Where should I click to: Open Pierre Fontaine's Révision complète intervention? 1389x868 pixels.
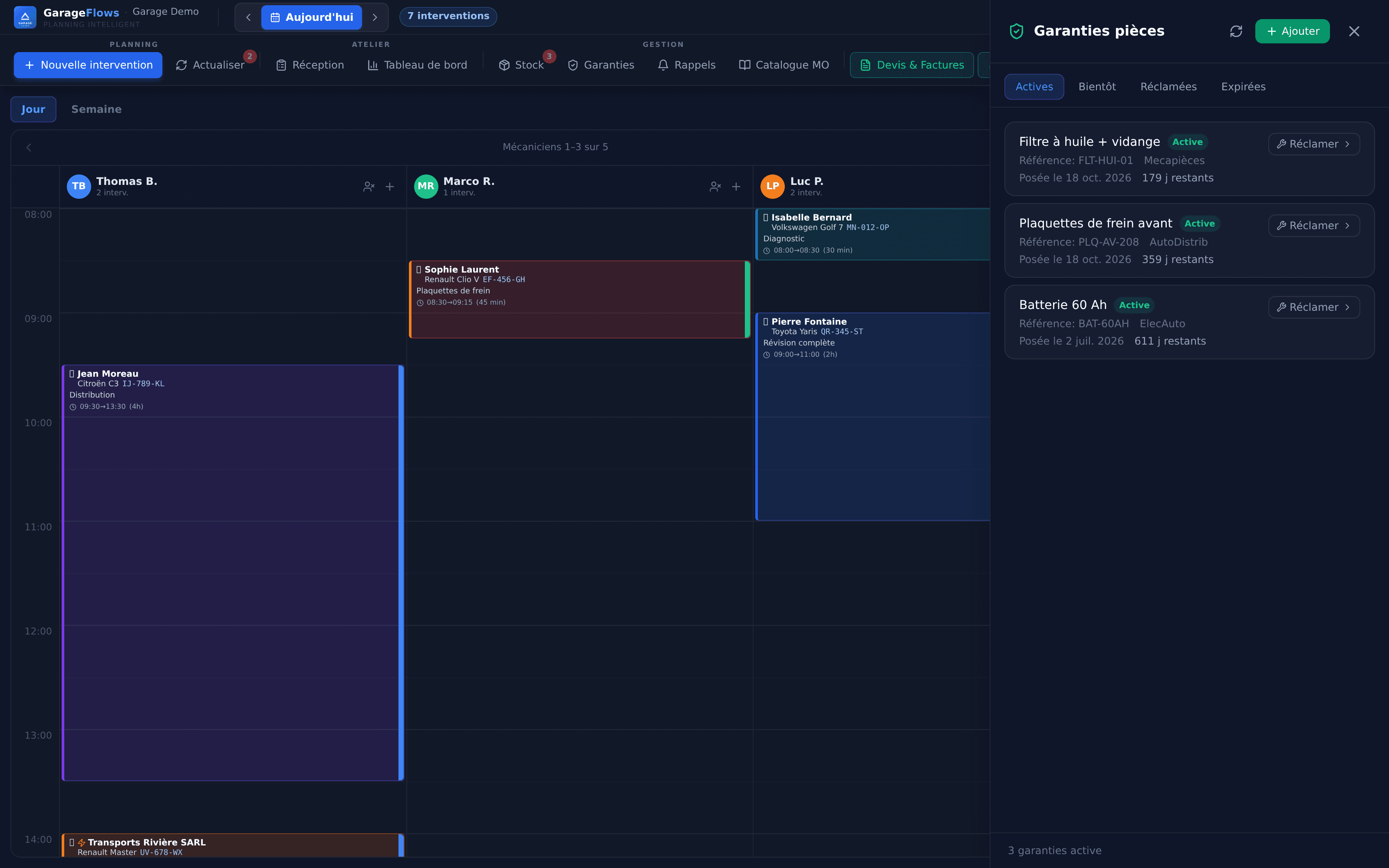pos(872,416)
